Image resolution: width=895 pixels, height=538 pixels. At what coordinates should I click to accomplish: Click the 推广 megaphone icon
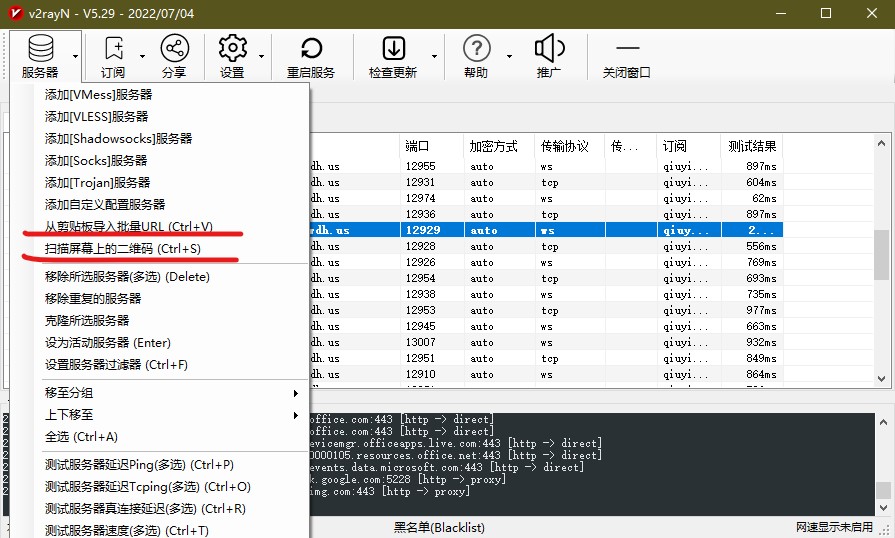click(549, 55)
